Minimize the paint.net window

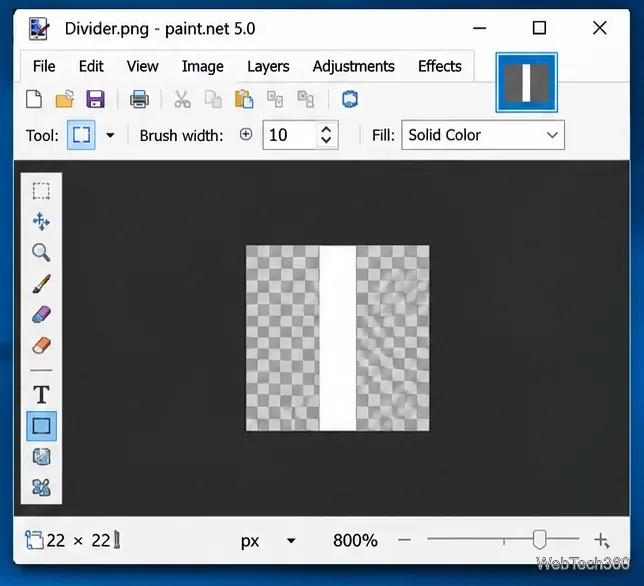click(479, 28)
